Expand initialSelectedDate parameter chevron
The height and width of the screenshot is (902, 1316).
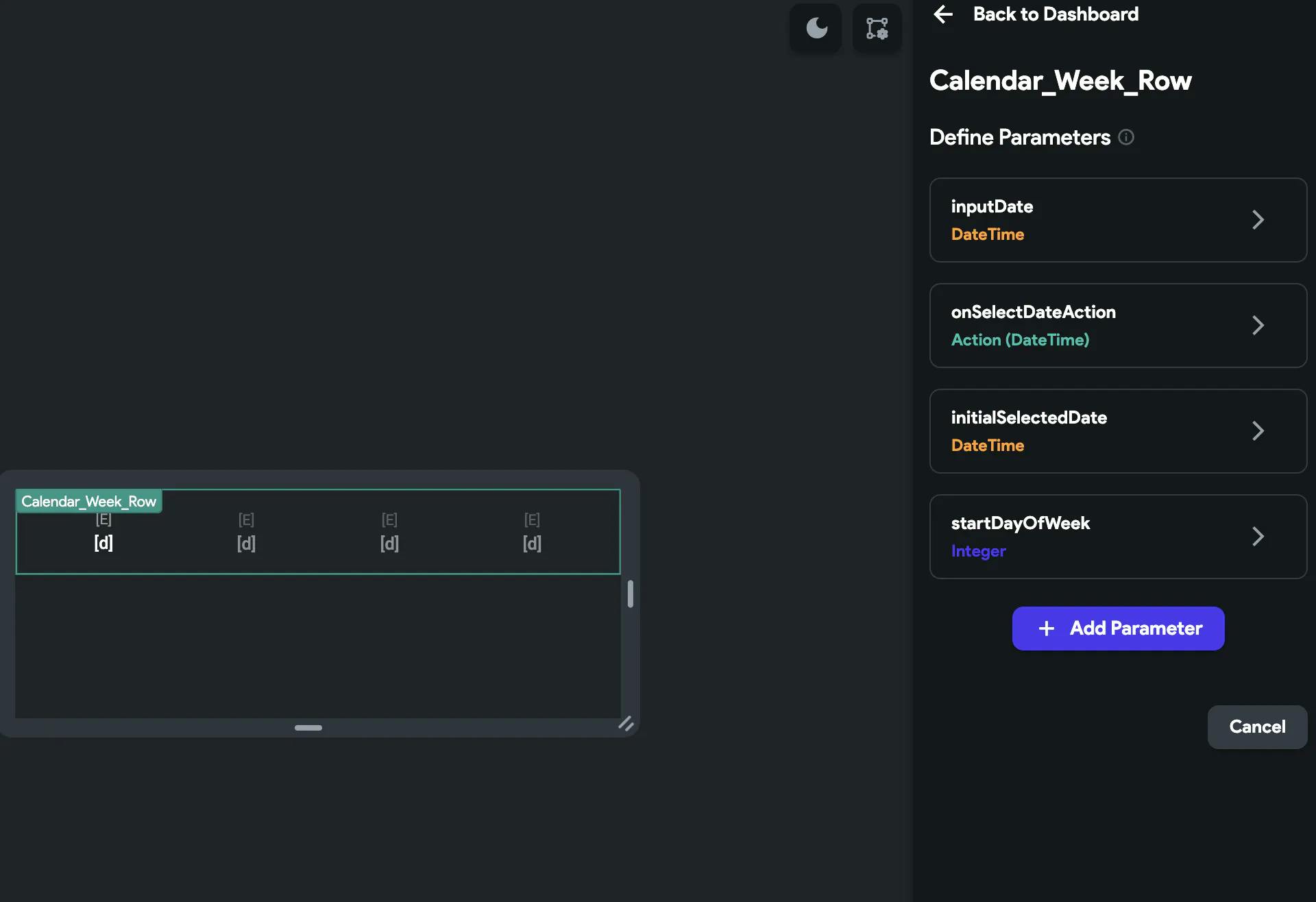tap(1258, 431)
